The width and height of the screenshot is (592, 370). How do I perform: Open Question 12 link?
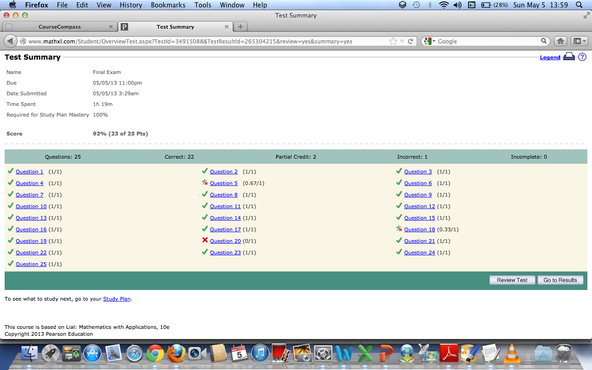pos(419,206)
